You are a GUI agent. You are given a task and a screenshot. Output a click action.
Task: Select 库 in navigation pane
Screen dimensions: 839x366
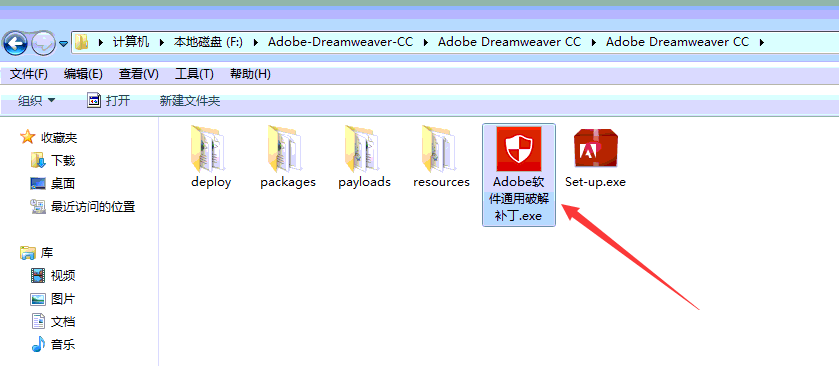[47, 253]
